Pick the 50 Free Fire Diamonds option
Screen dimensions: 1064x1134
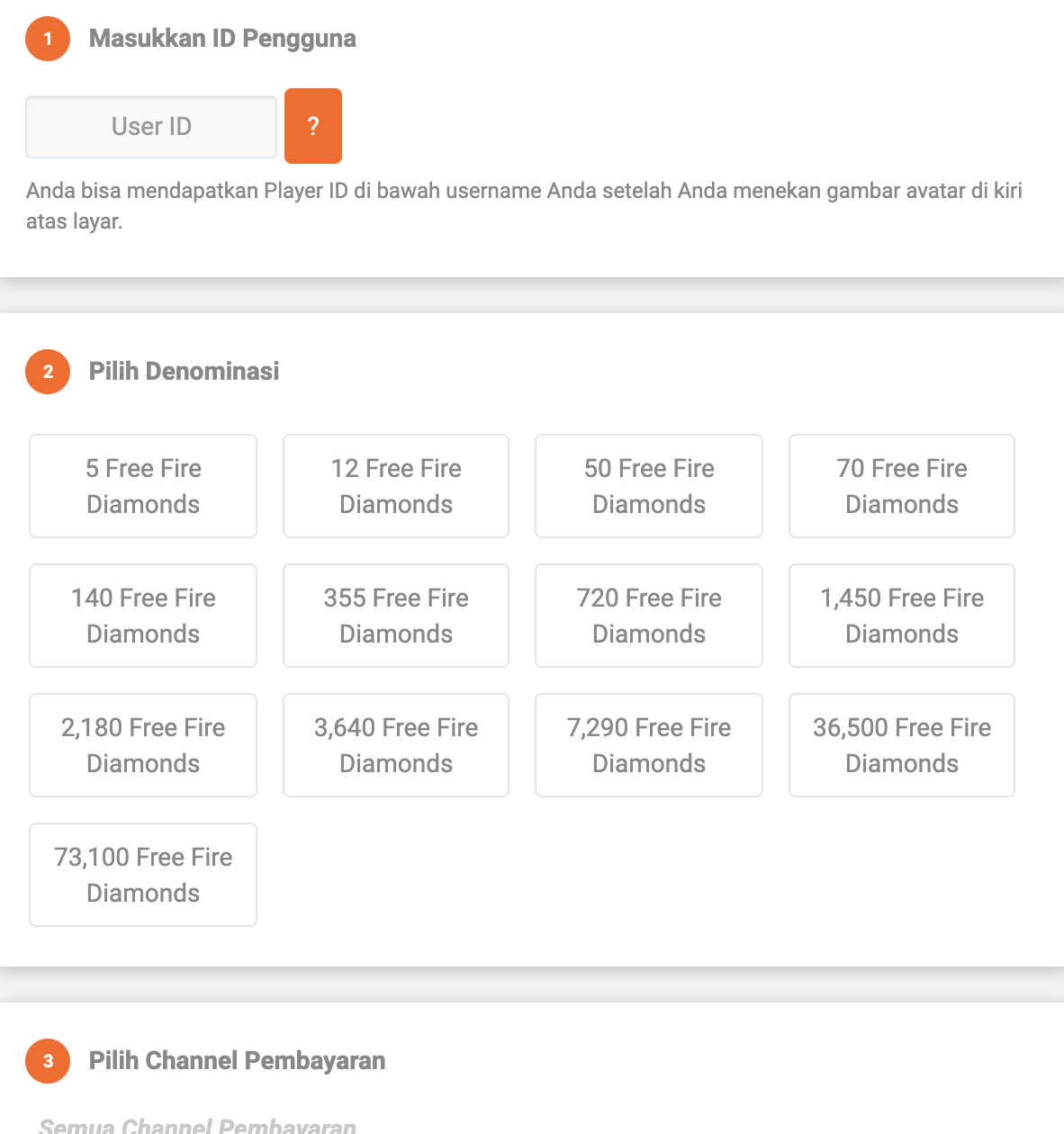[x=649, y=486]
